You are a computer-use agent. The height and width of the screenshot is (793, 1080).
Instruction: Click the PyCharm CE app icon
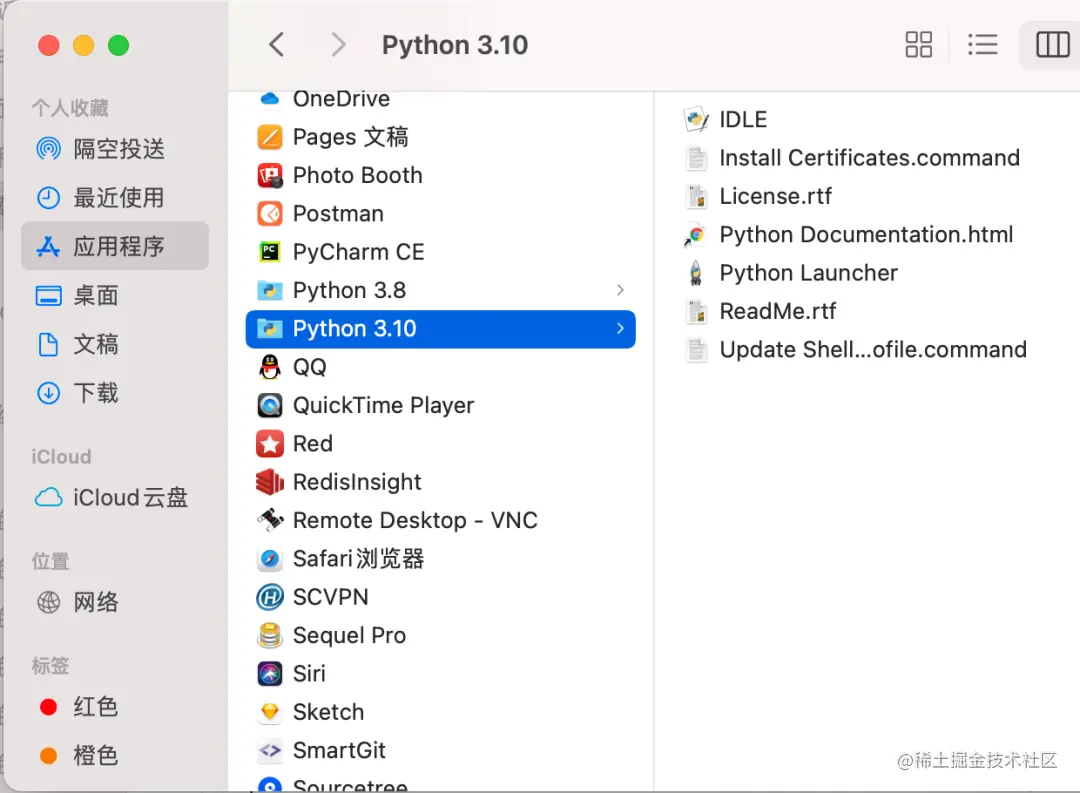click(x=269, y=252)
